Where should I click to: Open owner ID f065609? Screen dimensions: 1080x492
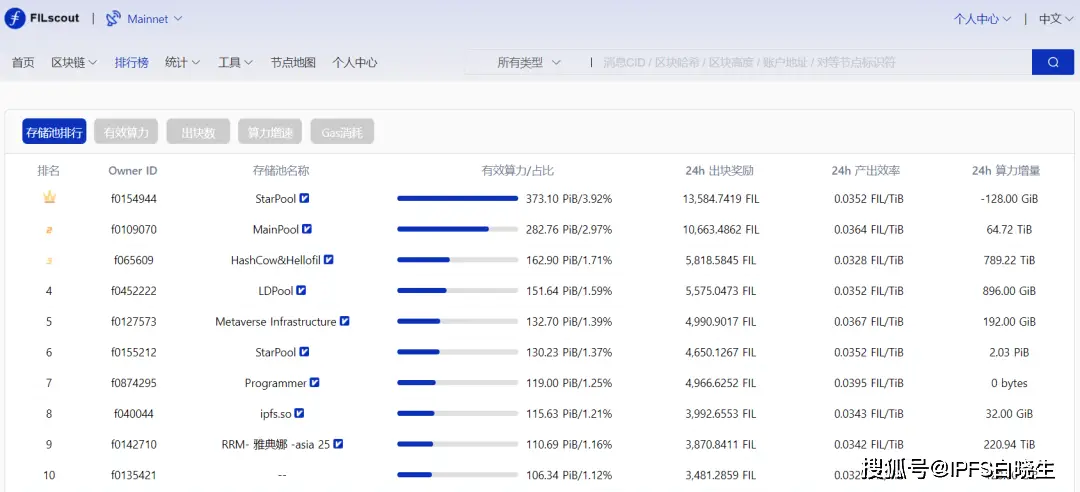(x=134, y=260)
